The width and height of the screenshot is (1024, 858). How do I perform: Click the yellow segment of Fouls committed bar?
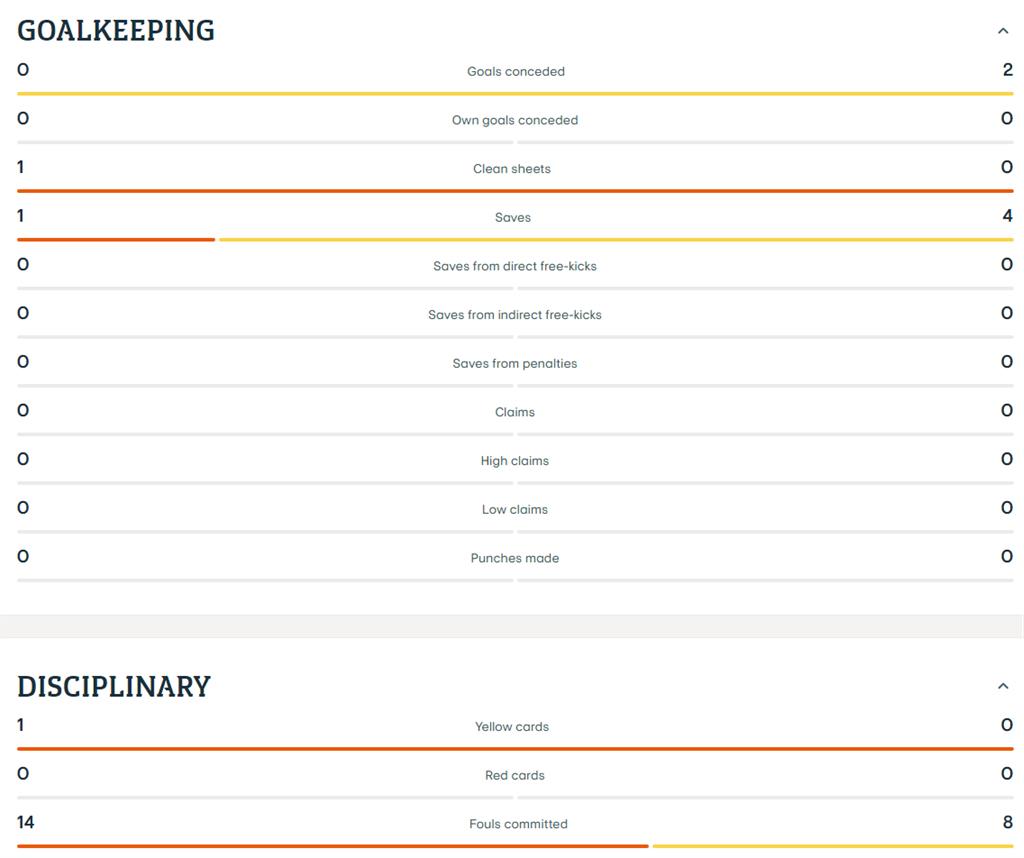[832, 846]
